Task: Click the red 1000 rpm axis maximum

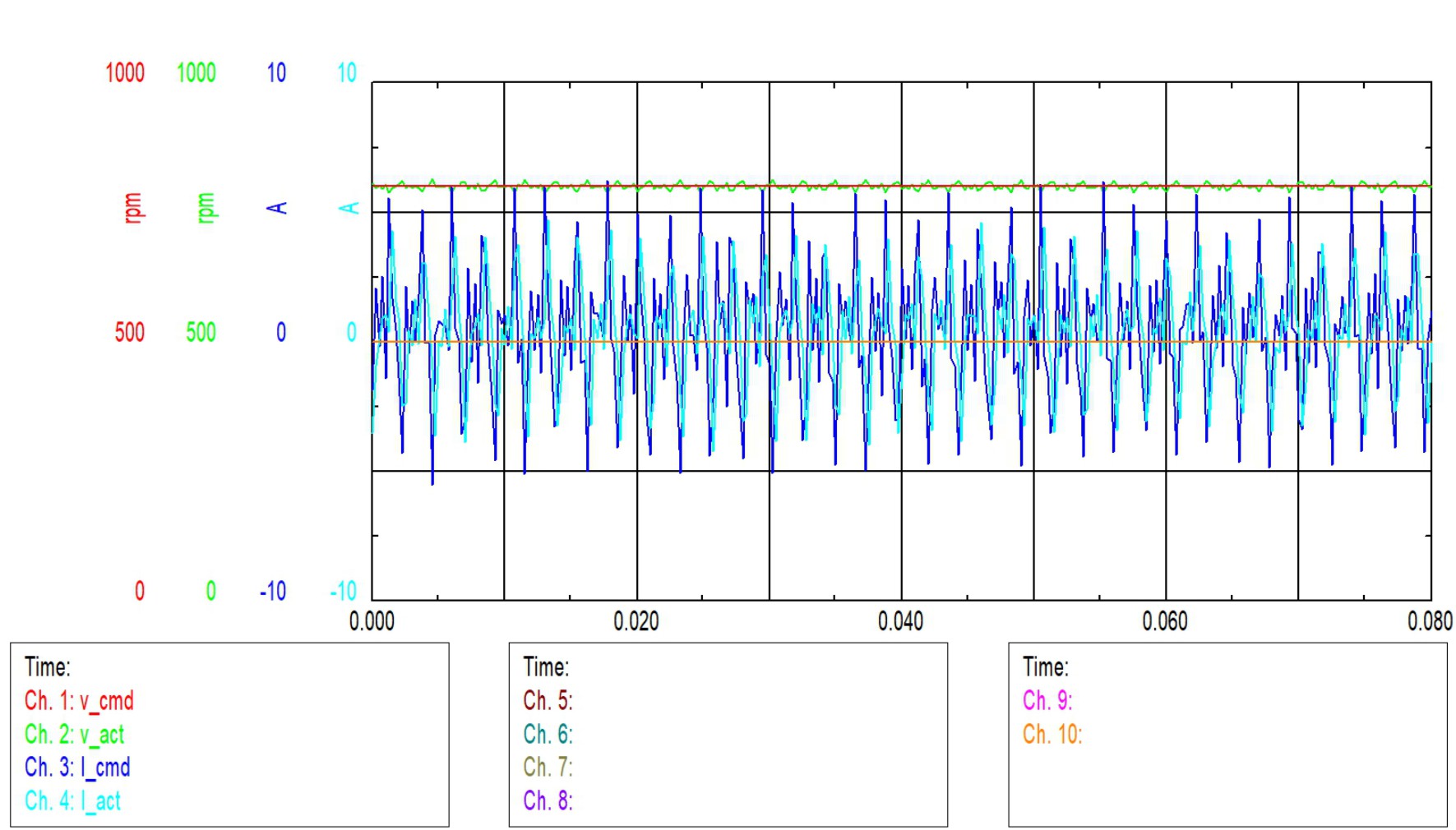Action: pos(125,73)
